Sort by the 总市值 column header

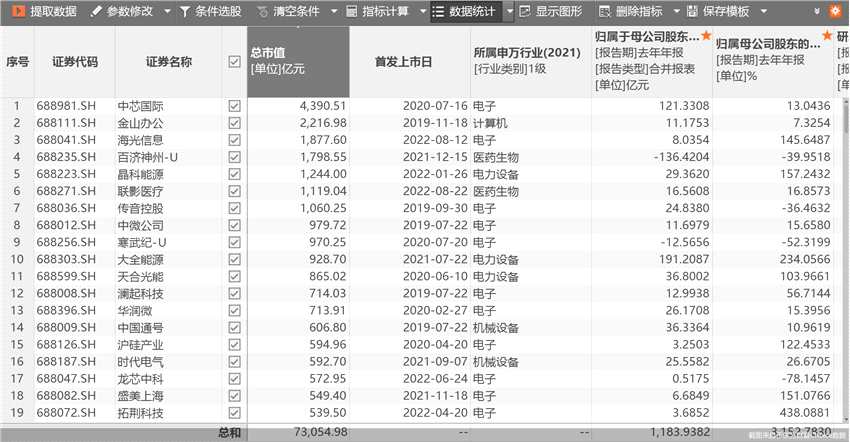click(x=298, y=62)
